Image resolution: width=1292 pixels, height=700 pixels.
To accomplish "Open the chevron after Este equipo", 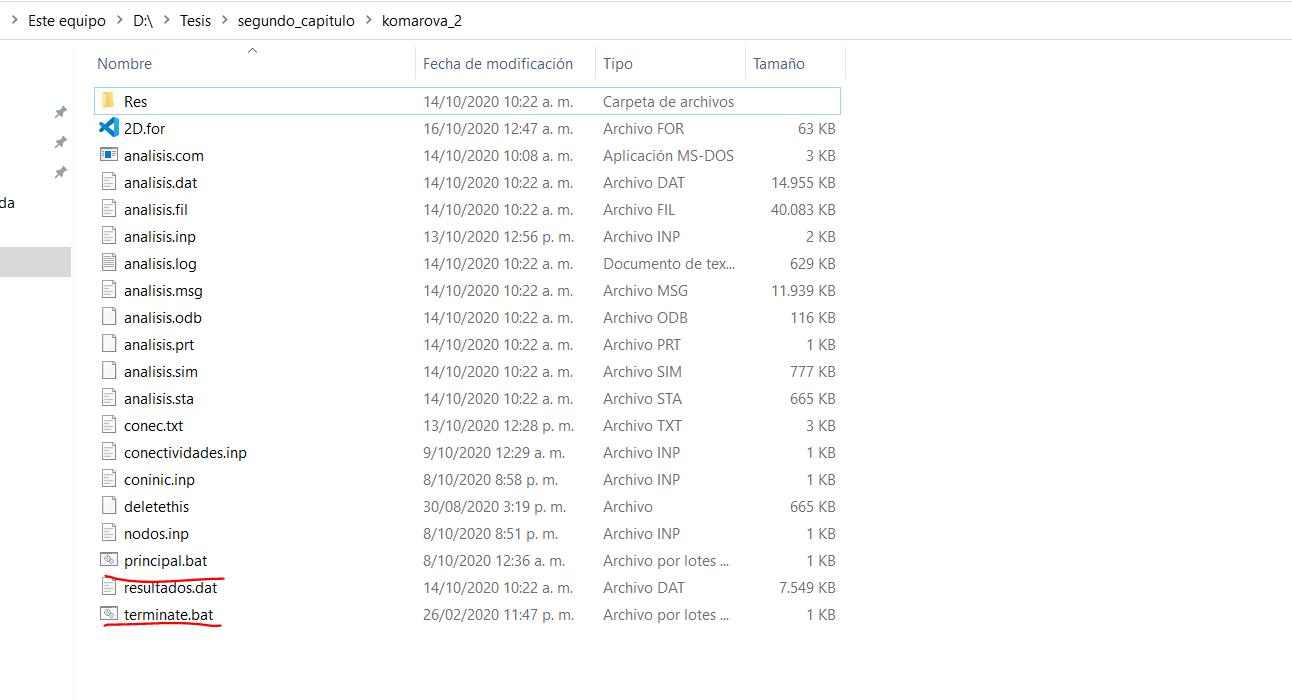I will (119, 21).
